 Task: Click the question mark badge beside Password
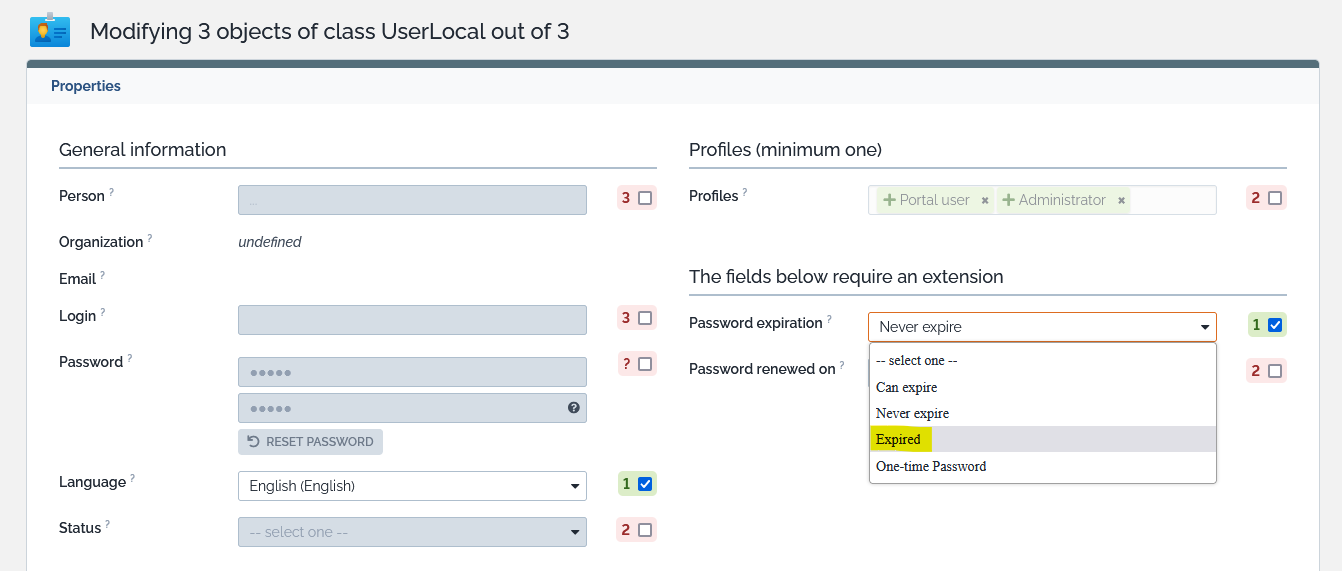627,364
